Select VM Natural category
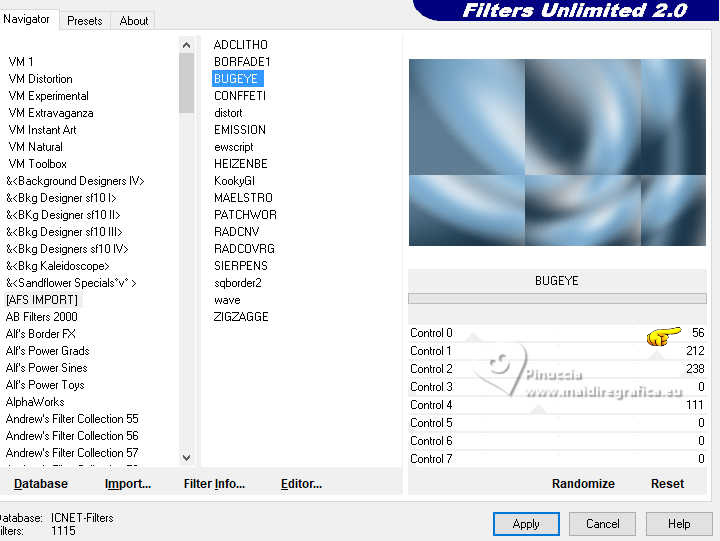 click(x=35, y=147)
